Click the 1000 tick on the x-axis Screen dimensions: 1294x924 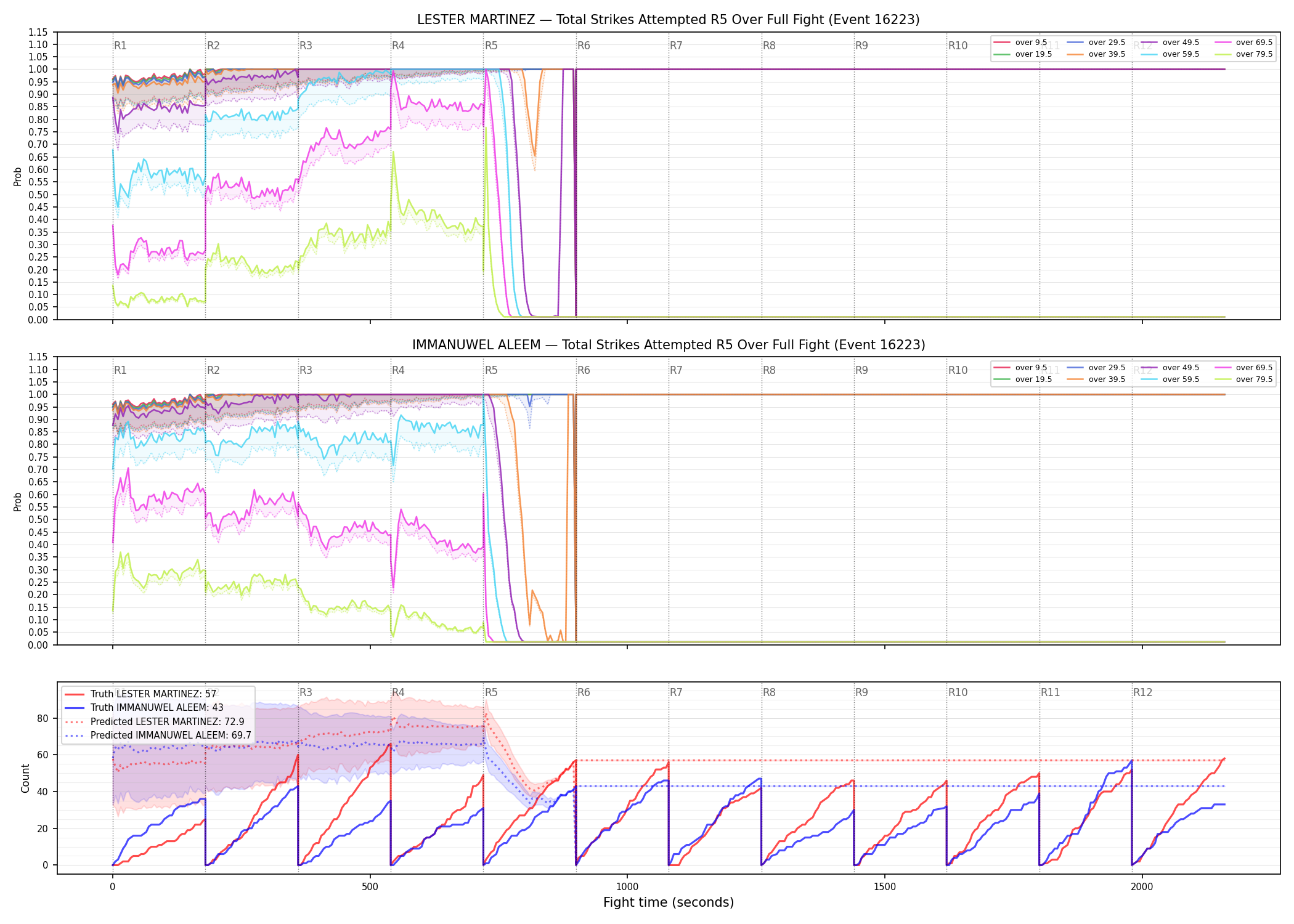click(627, 887)
